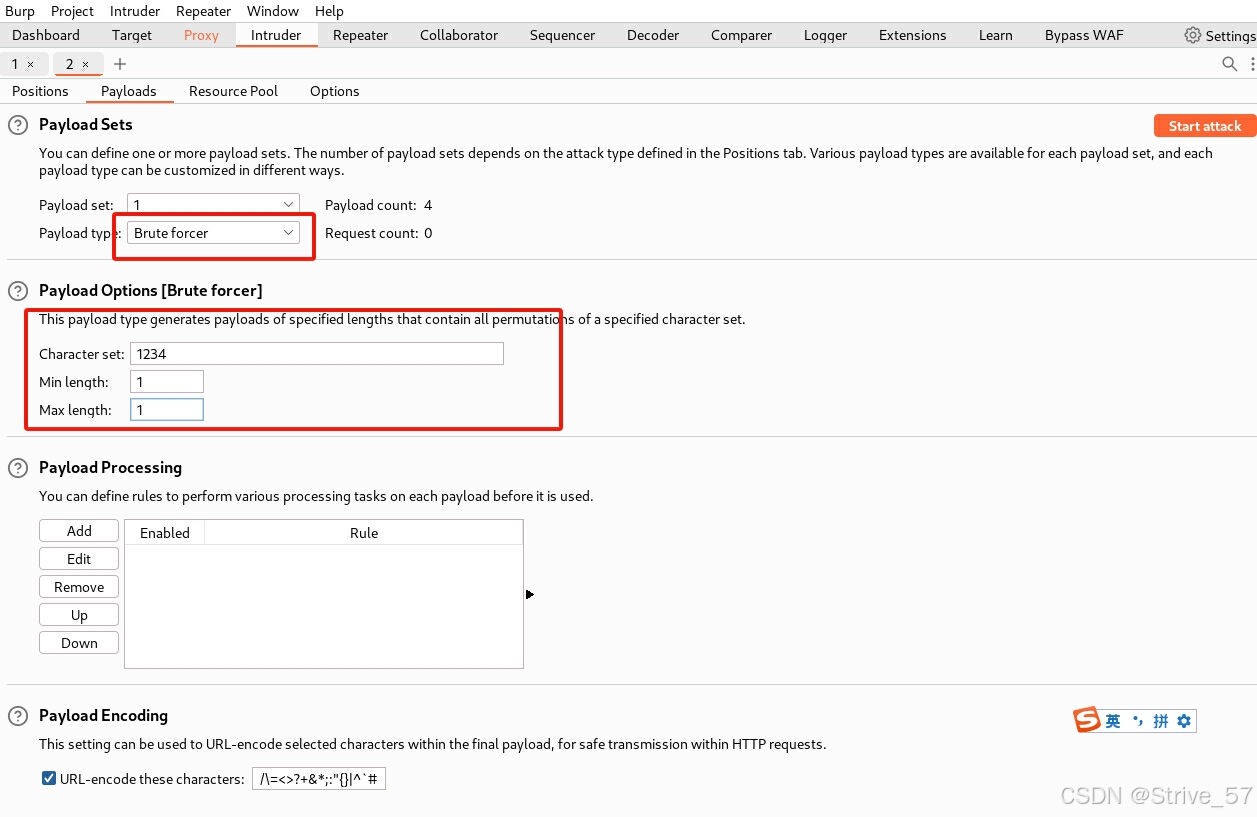The height and width of the screenshot is (817, 1257).
Task: Open Payload type Brute forcer dropdown
Action: (x=213, y=232)
